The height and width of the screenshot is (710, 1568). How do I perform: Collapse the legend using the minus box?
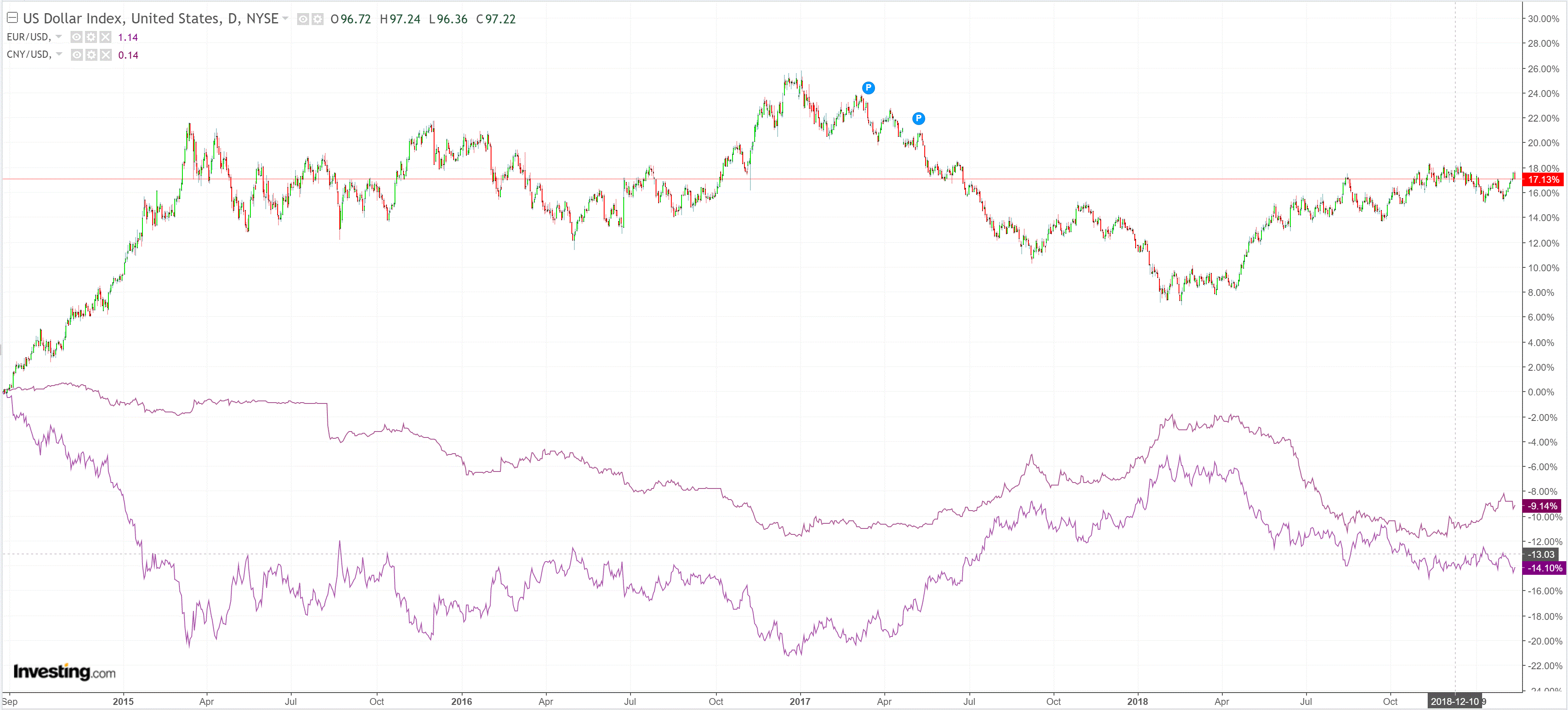coord(12,18)
